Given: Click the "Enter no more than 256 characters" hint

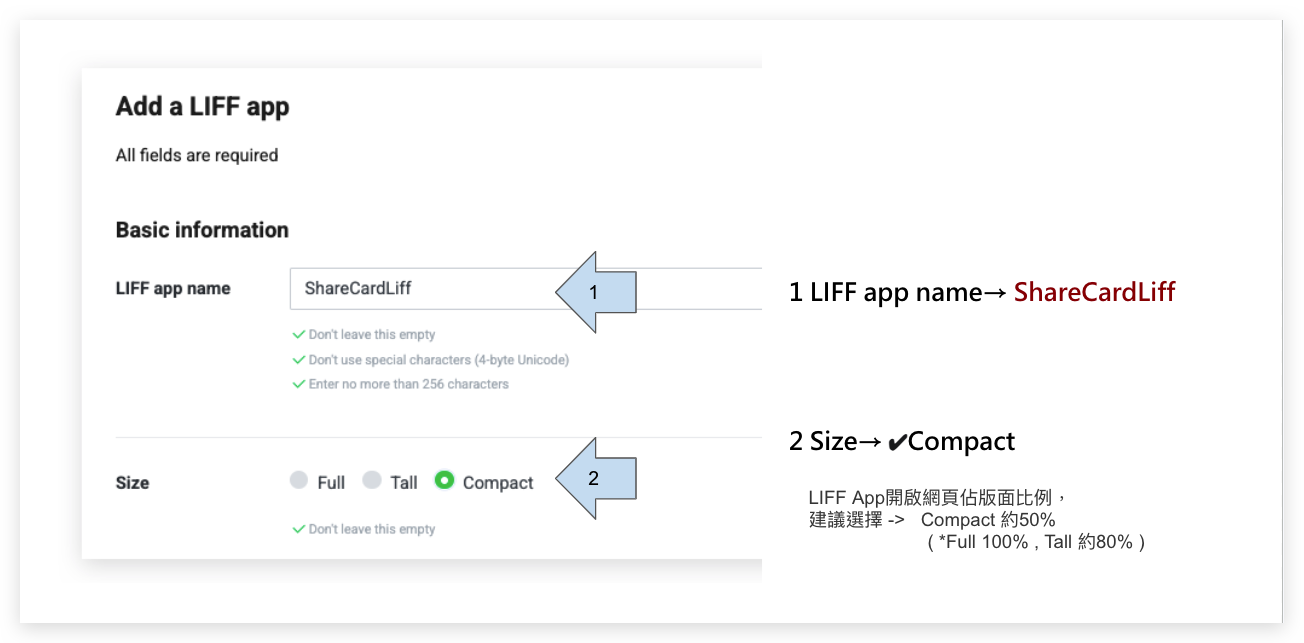Looking at the screenshot, I should pos(408,384).
